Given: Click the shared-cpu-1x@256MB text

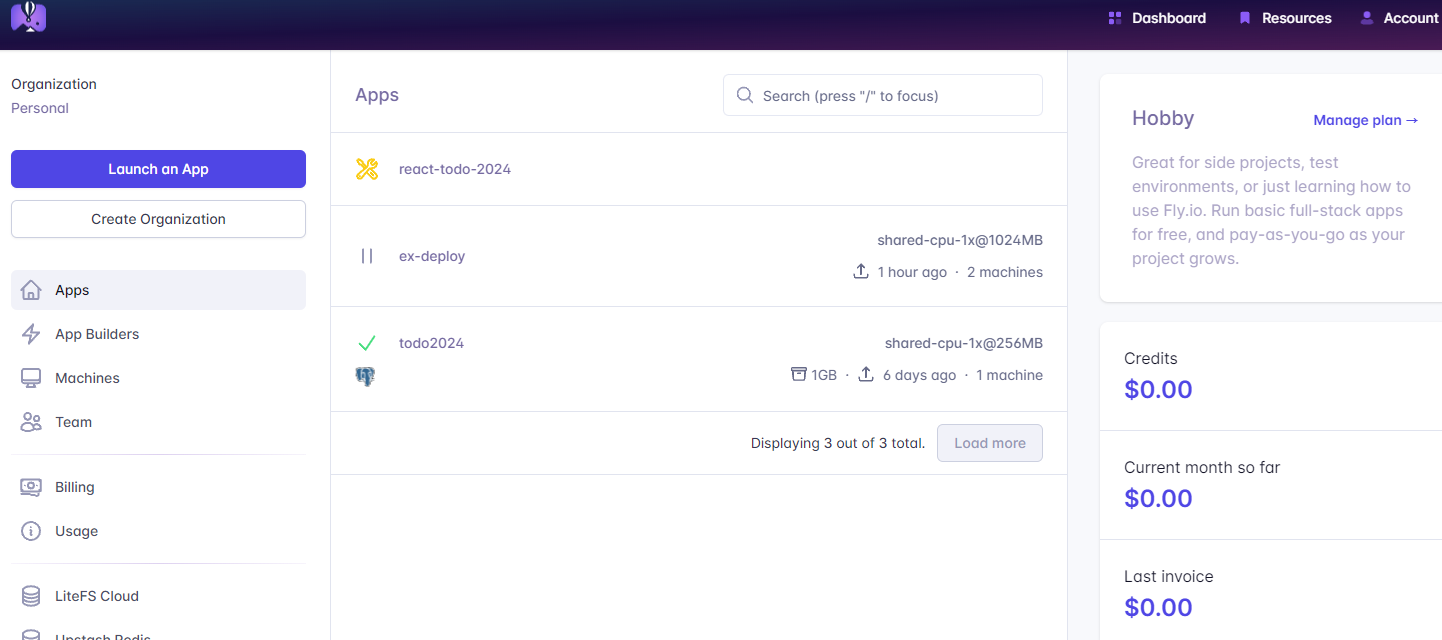Looking at the screenshot, I should 964,343.
